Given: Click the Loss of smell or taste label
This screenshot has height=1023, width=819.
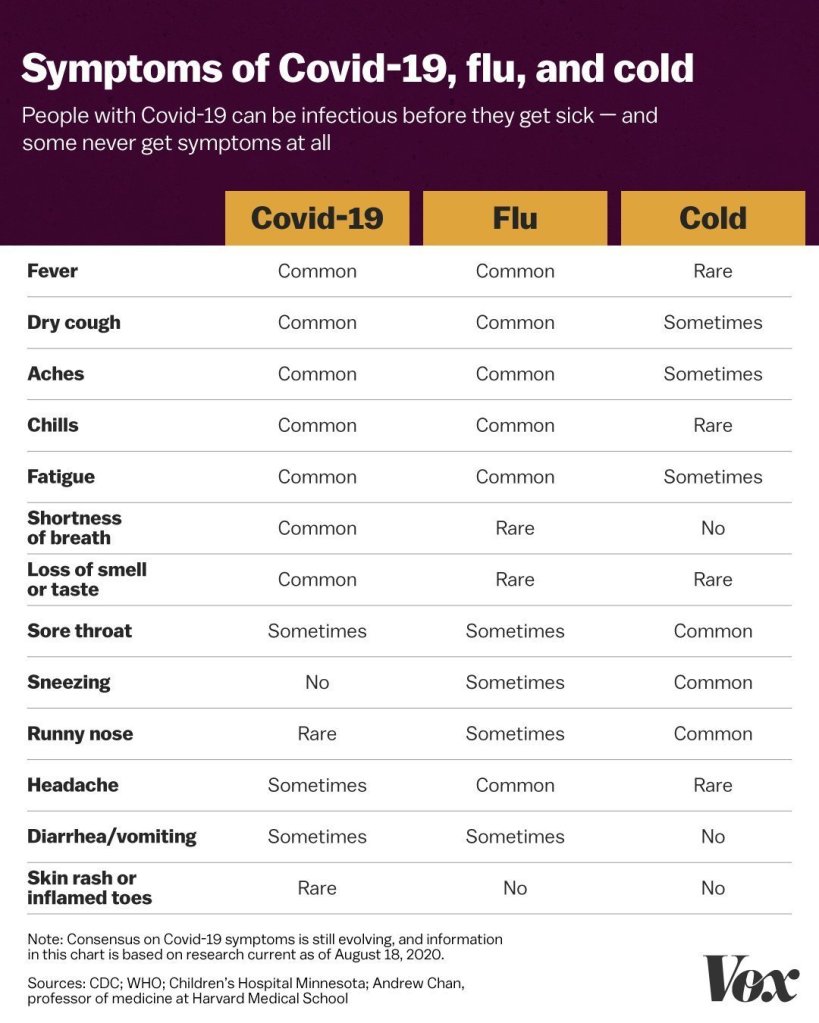Looking at the screenshot, I should point(87,579).
